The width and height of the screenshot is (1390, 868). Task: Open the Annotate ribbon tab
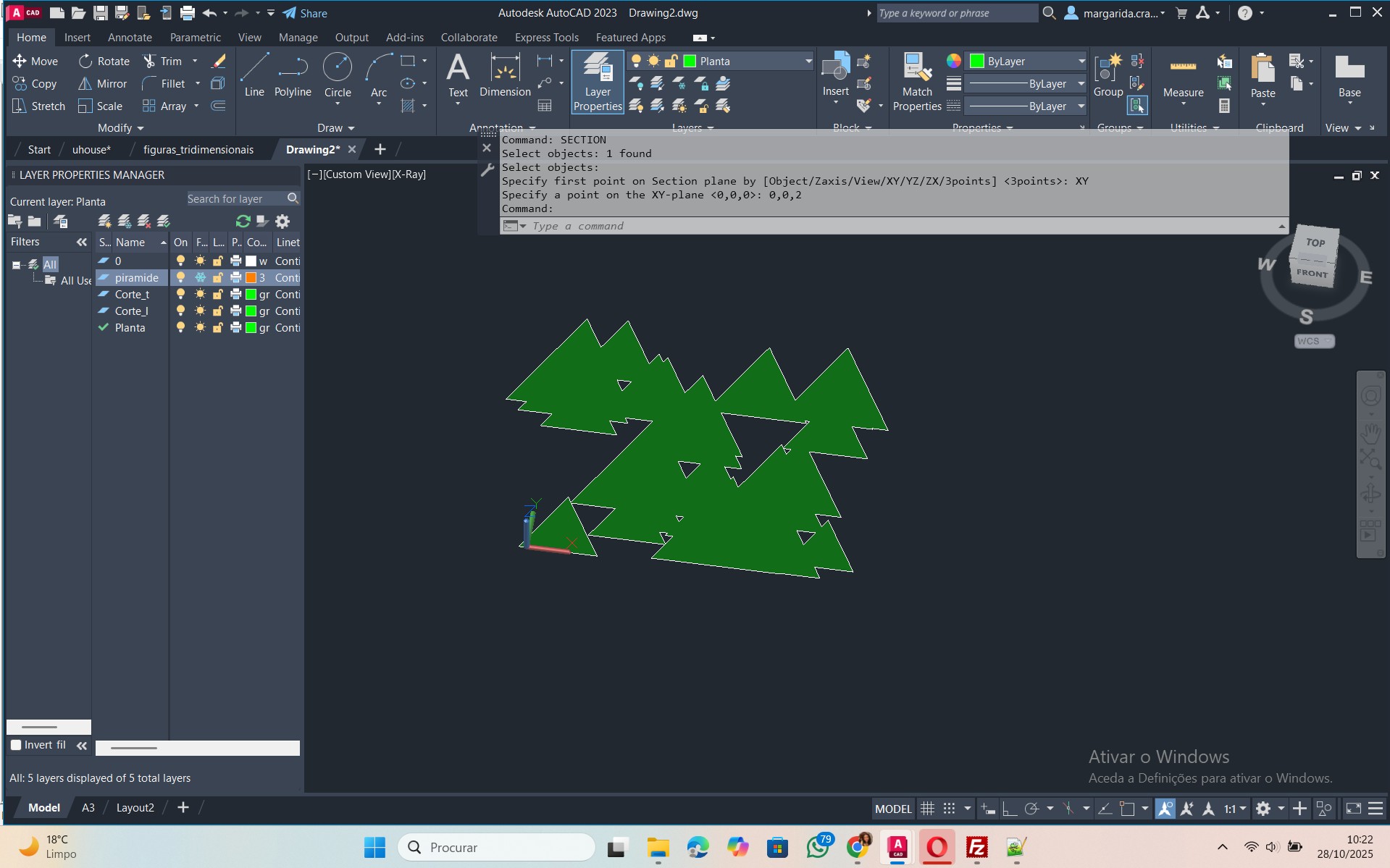click(130, 38)
